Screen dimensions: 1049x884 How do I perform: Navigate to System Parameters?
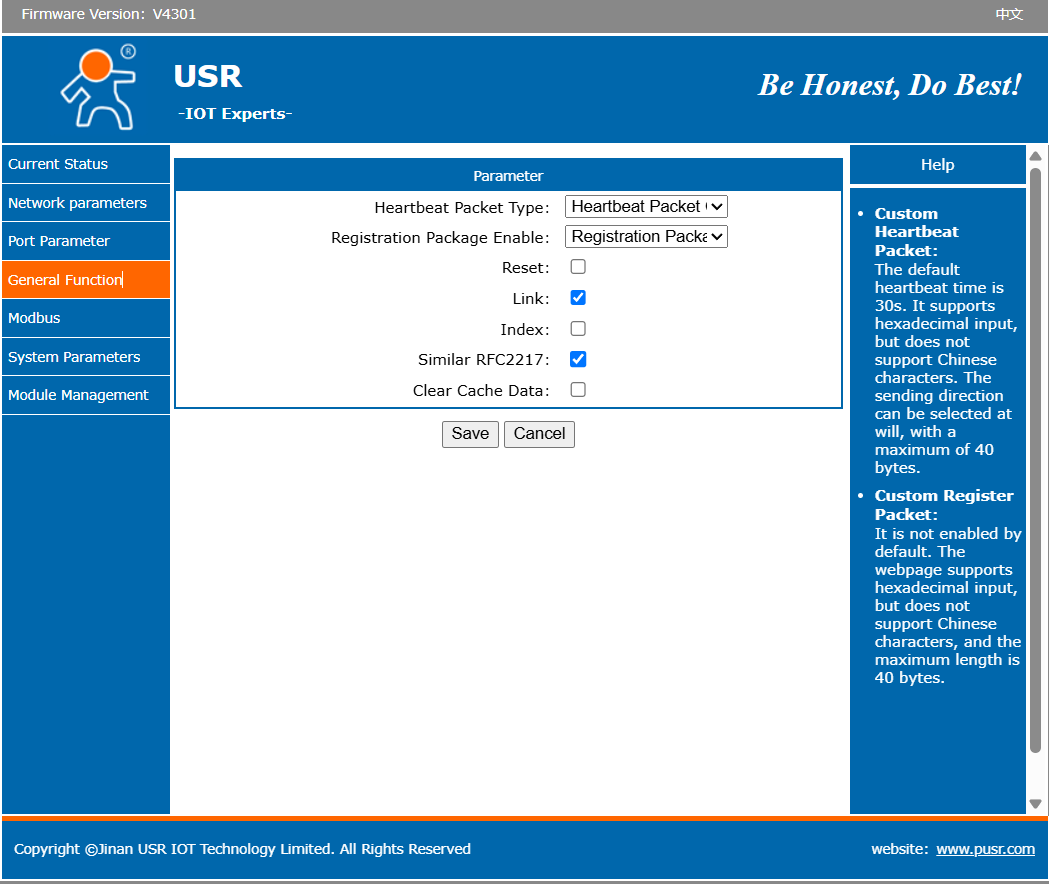[x=74, y=357]
